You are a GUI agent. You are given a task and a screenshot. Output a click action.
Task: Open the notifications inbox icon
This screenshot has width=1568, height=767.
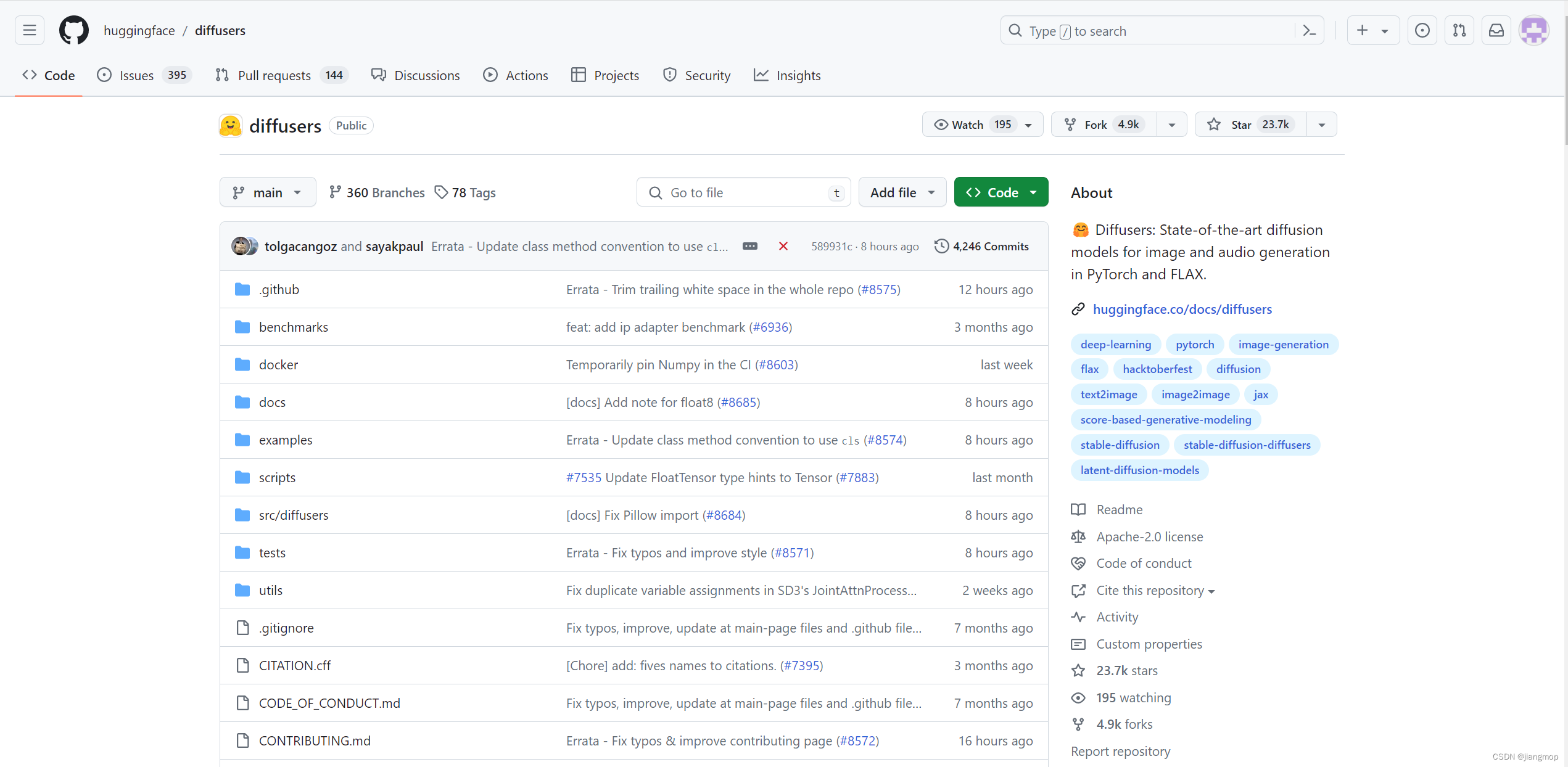(1496, 30)
